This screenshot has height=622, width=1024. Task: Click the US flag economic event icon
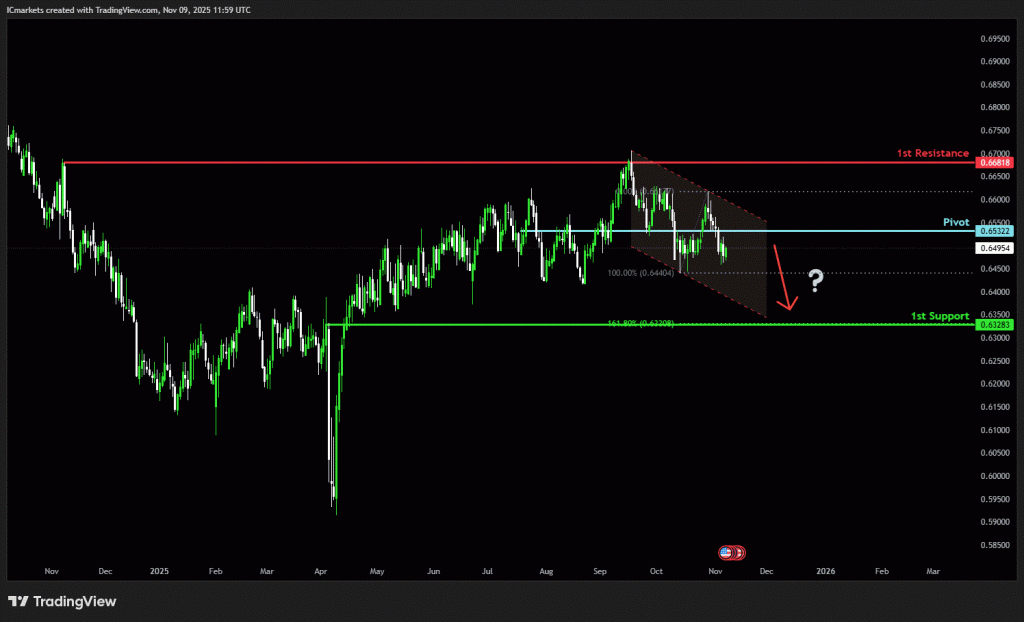click(x=726, y=552)
